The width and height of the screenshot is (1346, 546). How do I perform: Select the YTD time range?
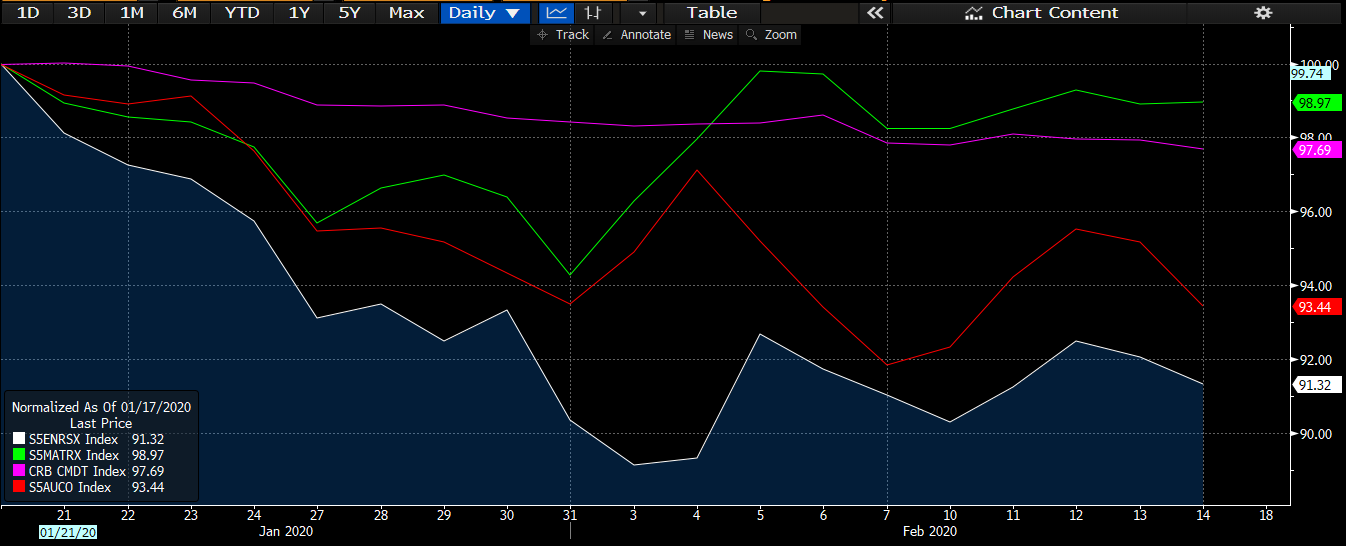pyautogui.click(x=242, y=13)
